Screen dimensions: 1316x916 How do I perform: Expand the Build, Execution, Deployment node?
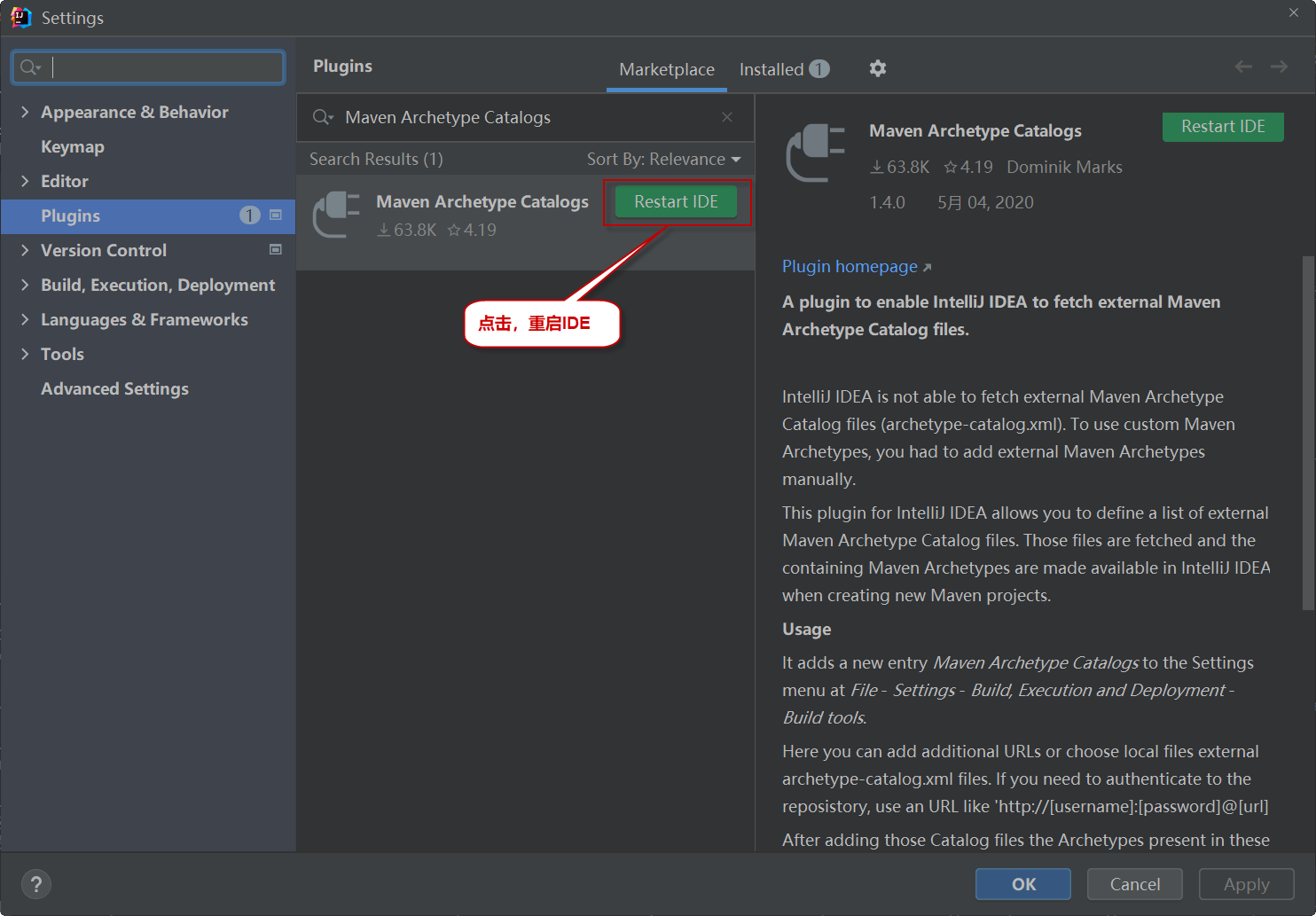25,285
